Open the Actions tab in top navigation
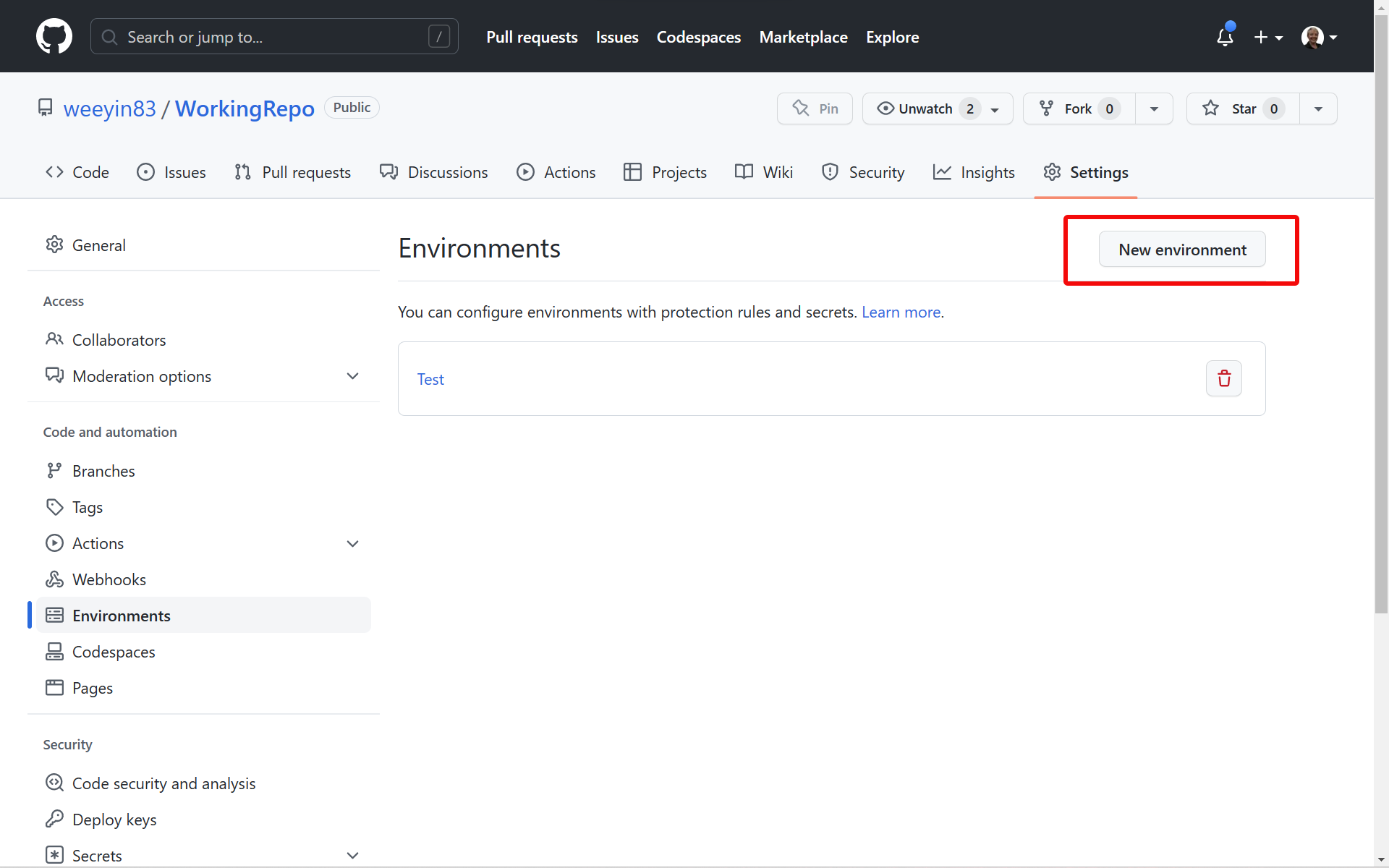 click(x=558, y=172)
